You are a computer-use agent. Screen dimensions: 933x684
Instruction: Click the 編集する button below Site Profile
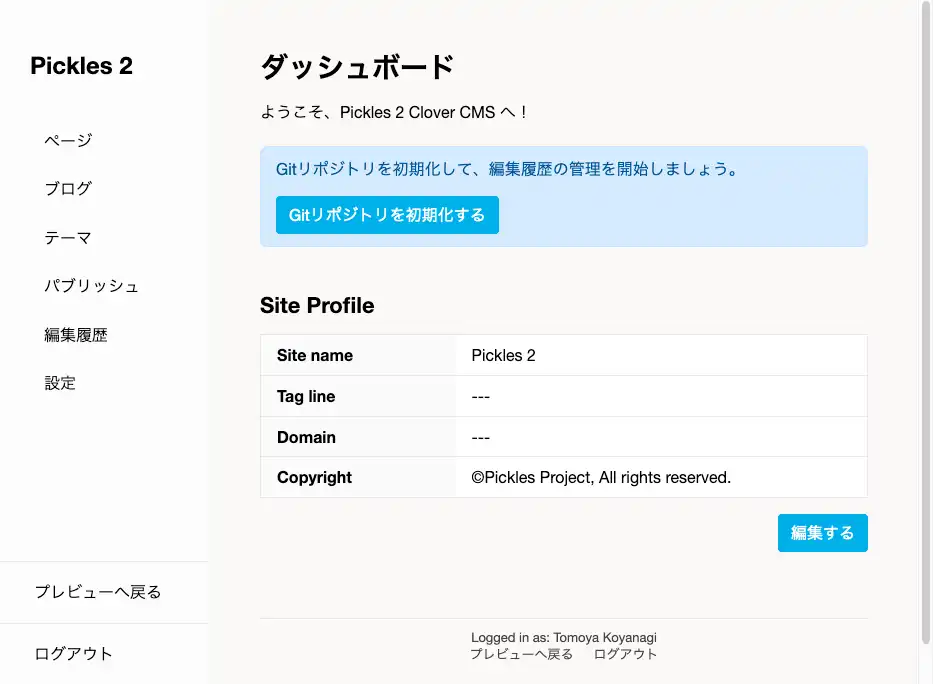coord(822,533)
